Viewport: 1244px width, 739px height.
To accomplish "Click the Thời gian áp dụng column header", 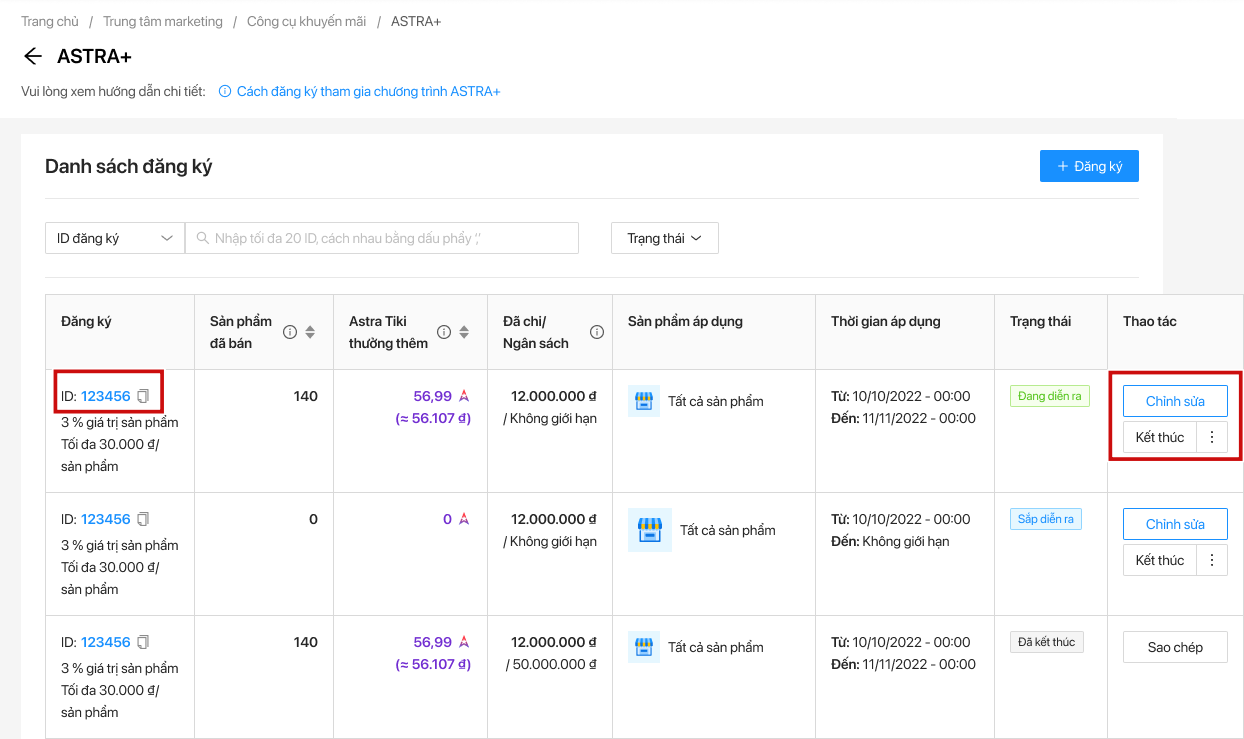I will point(886,321).
